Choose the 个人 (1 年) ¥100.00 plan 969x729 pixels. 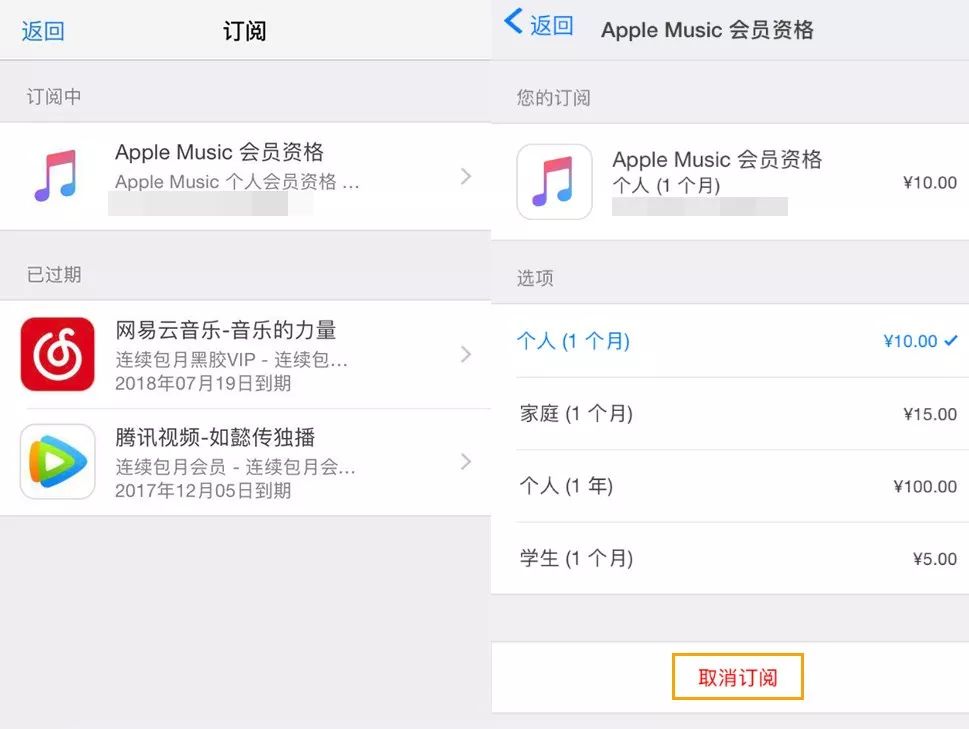pyautogui.click(x=730, y=486)
